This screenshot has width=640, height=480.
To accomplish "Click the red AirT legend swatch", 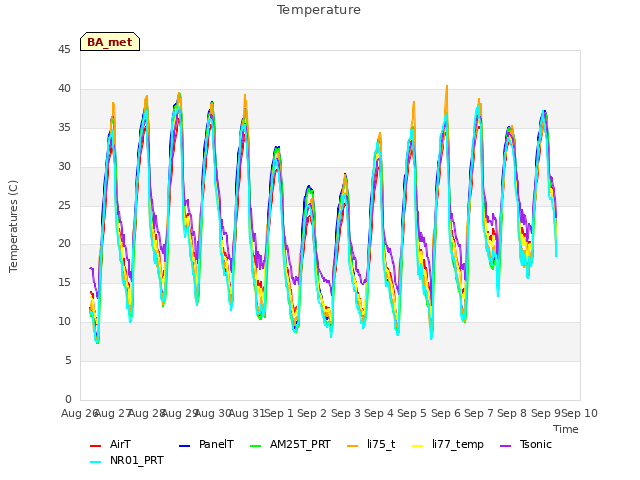I will click(x=95, y=446).
